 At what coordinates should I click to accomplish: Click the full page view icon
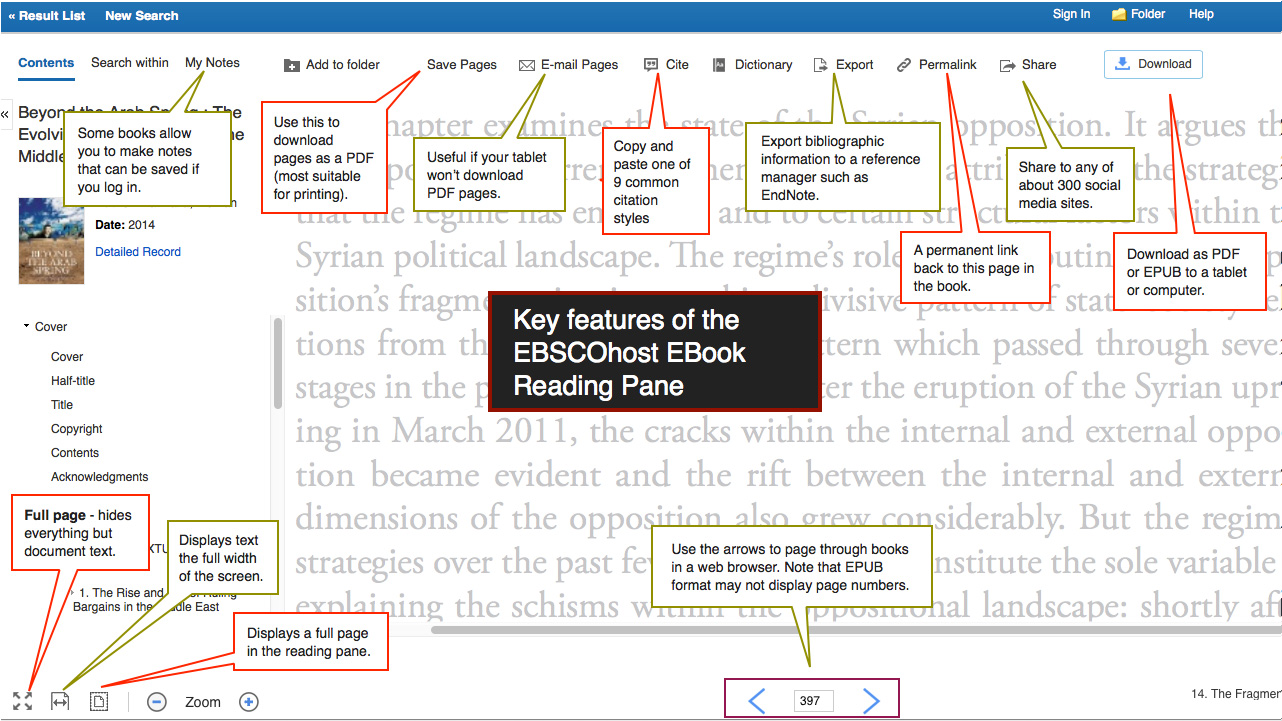click(x=22, y=702)
